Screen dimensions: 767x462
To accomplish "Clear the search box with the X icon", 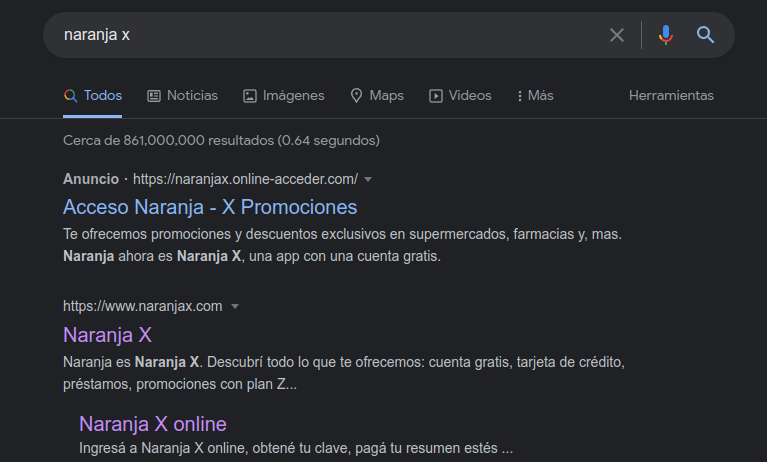I will tap(617, 35).
